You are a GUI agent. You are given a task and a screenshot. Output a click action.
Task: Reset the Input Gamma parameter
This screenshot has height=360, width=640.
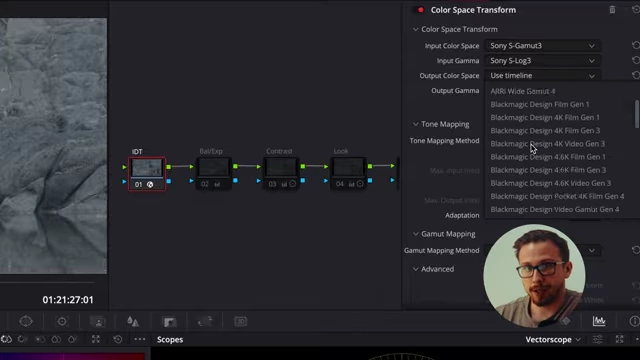[636, 60]
